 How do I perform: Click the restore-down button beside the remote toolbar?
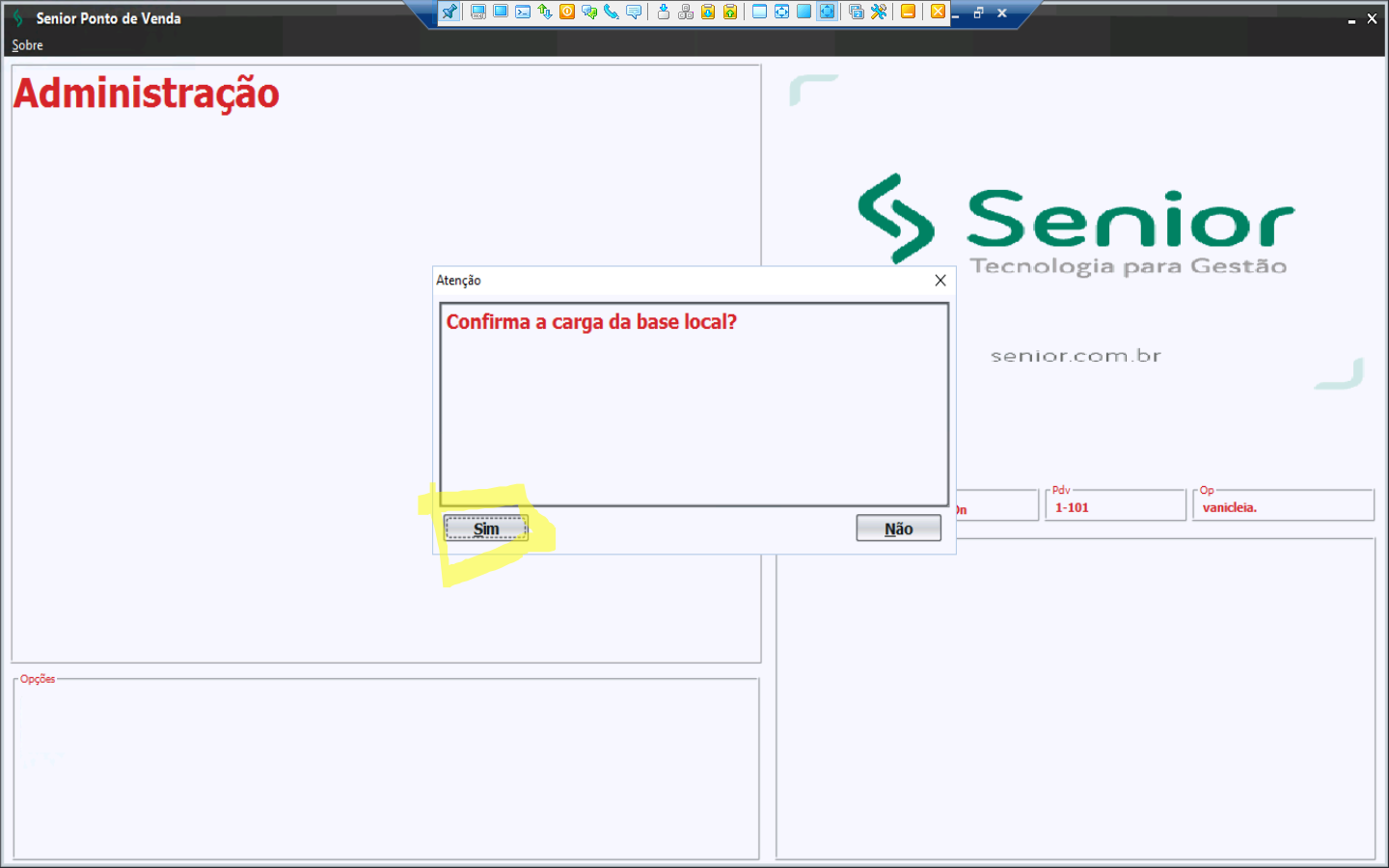(x=978, y=13)
